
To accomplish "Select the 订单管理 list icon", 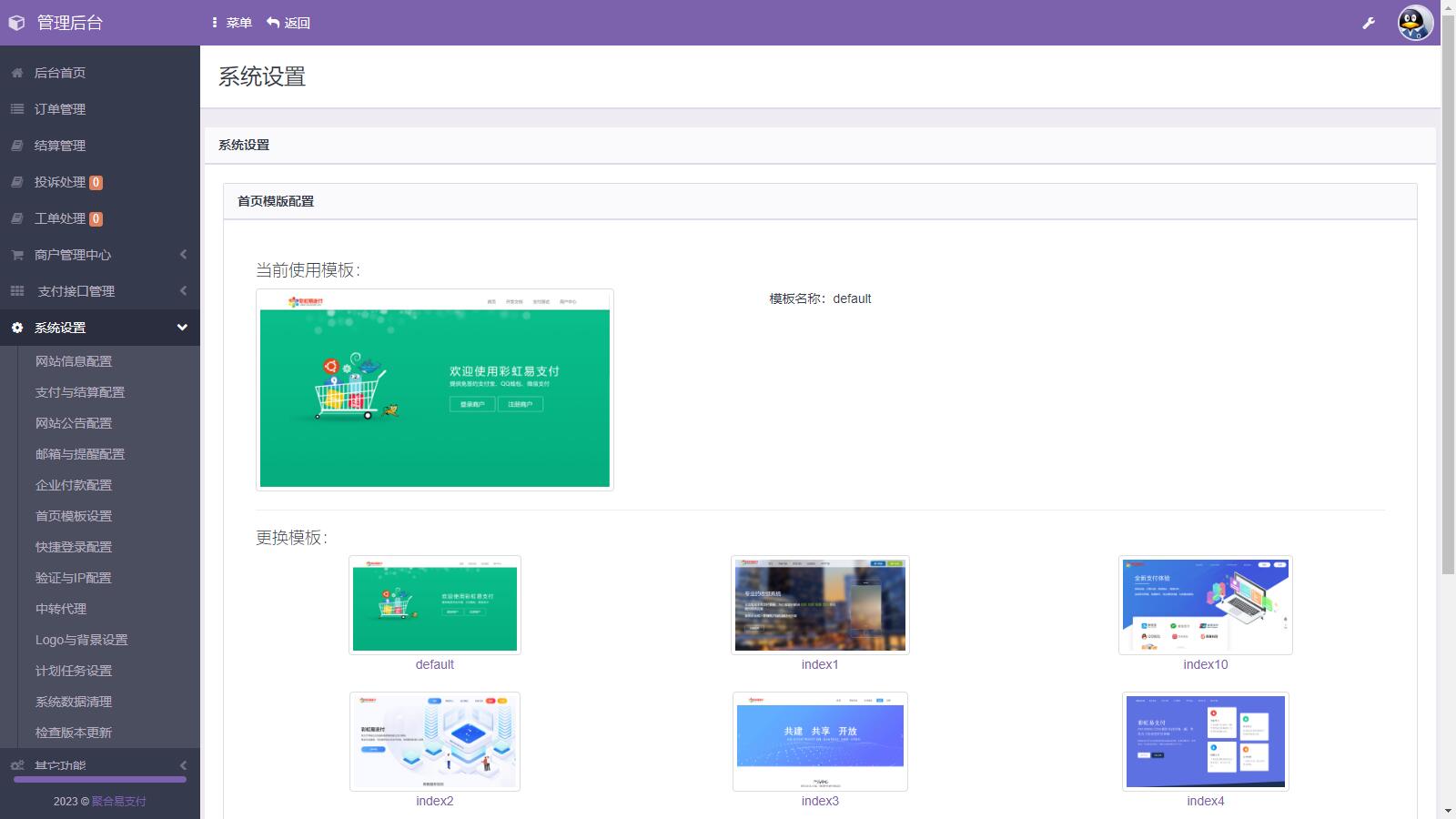I will (15, 108).
